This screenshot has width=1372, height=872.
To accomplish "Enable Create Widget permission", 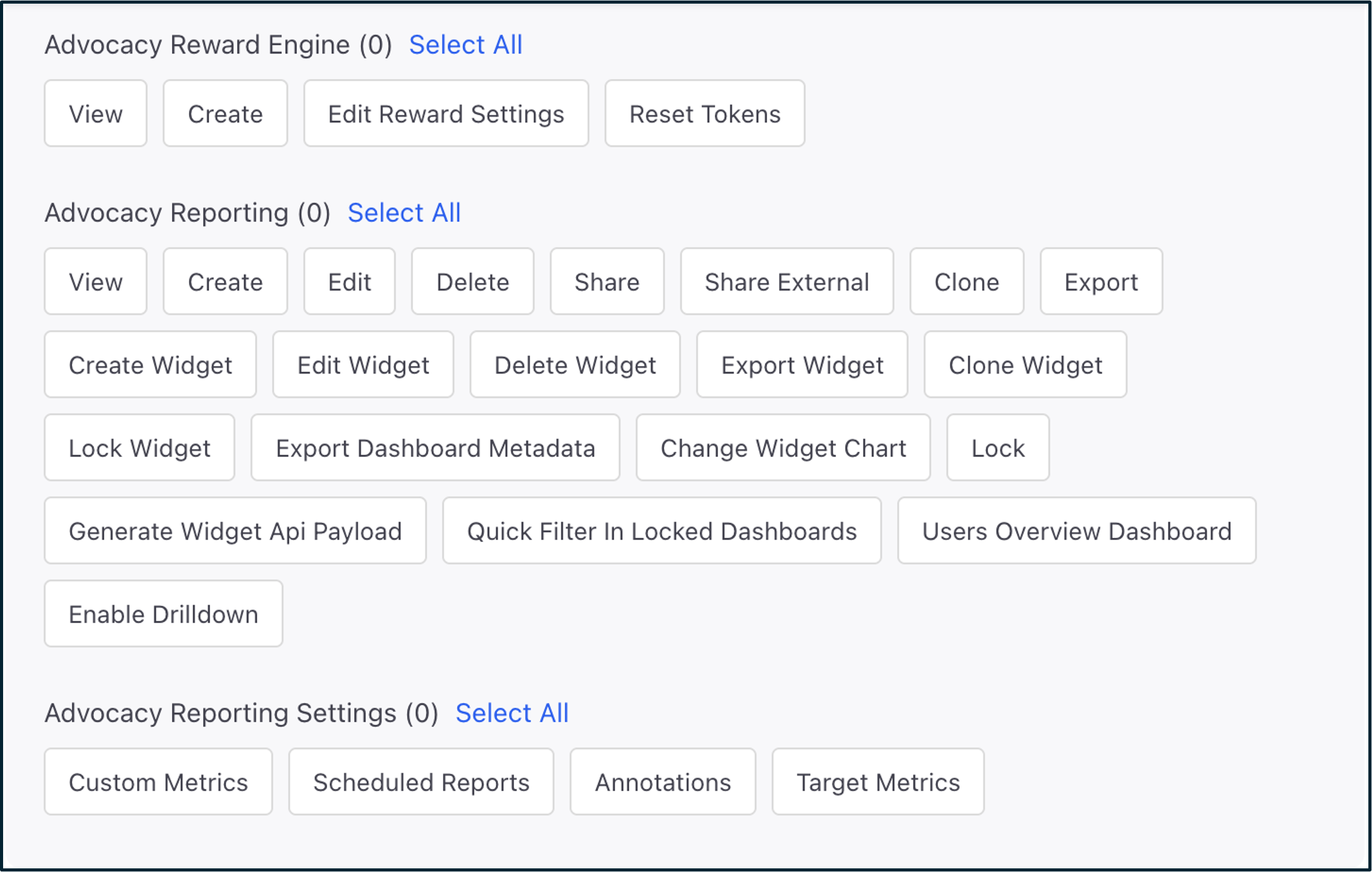I will (151, 364).
